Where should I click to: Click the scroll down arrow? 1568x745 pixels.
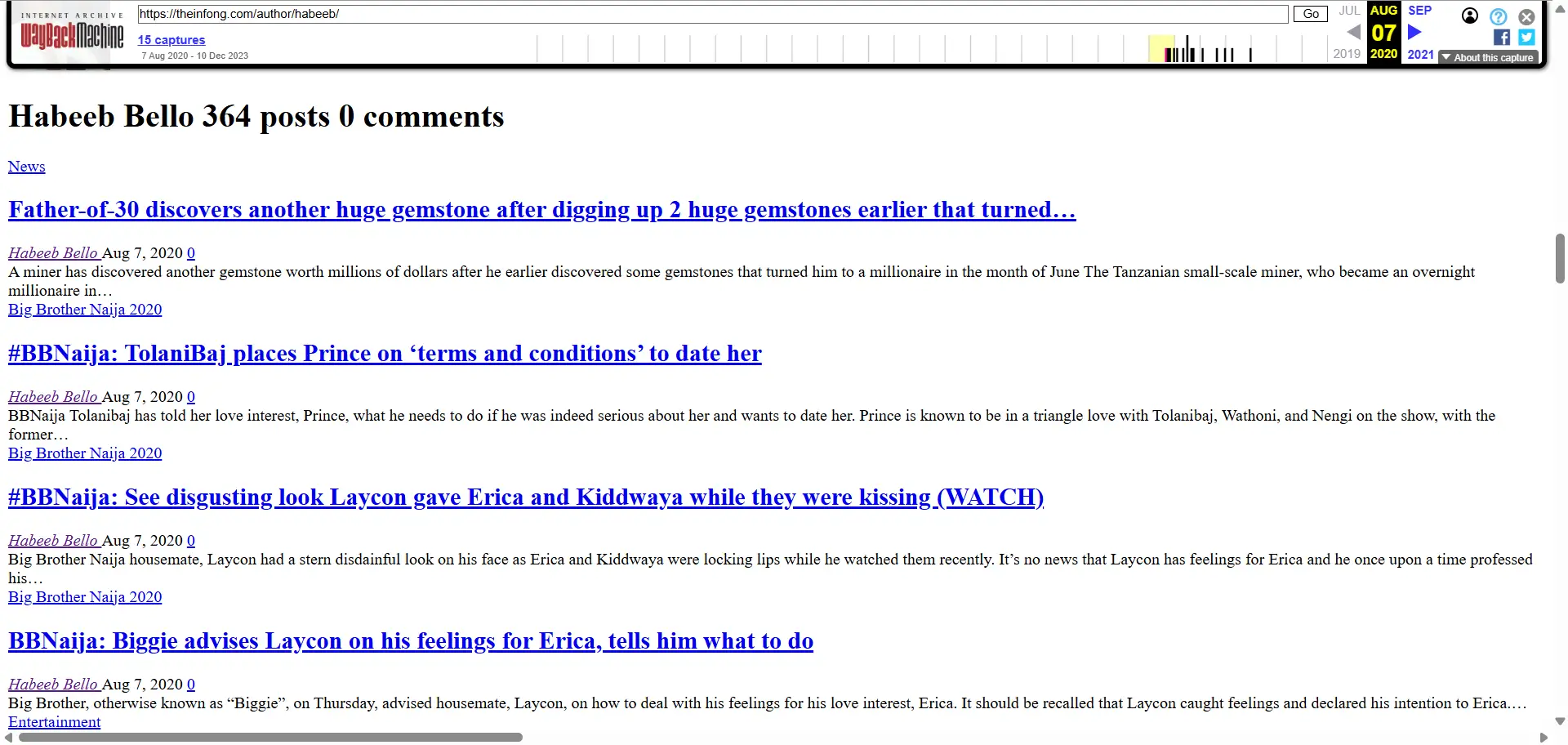coord(1560,722)
